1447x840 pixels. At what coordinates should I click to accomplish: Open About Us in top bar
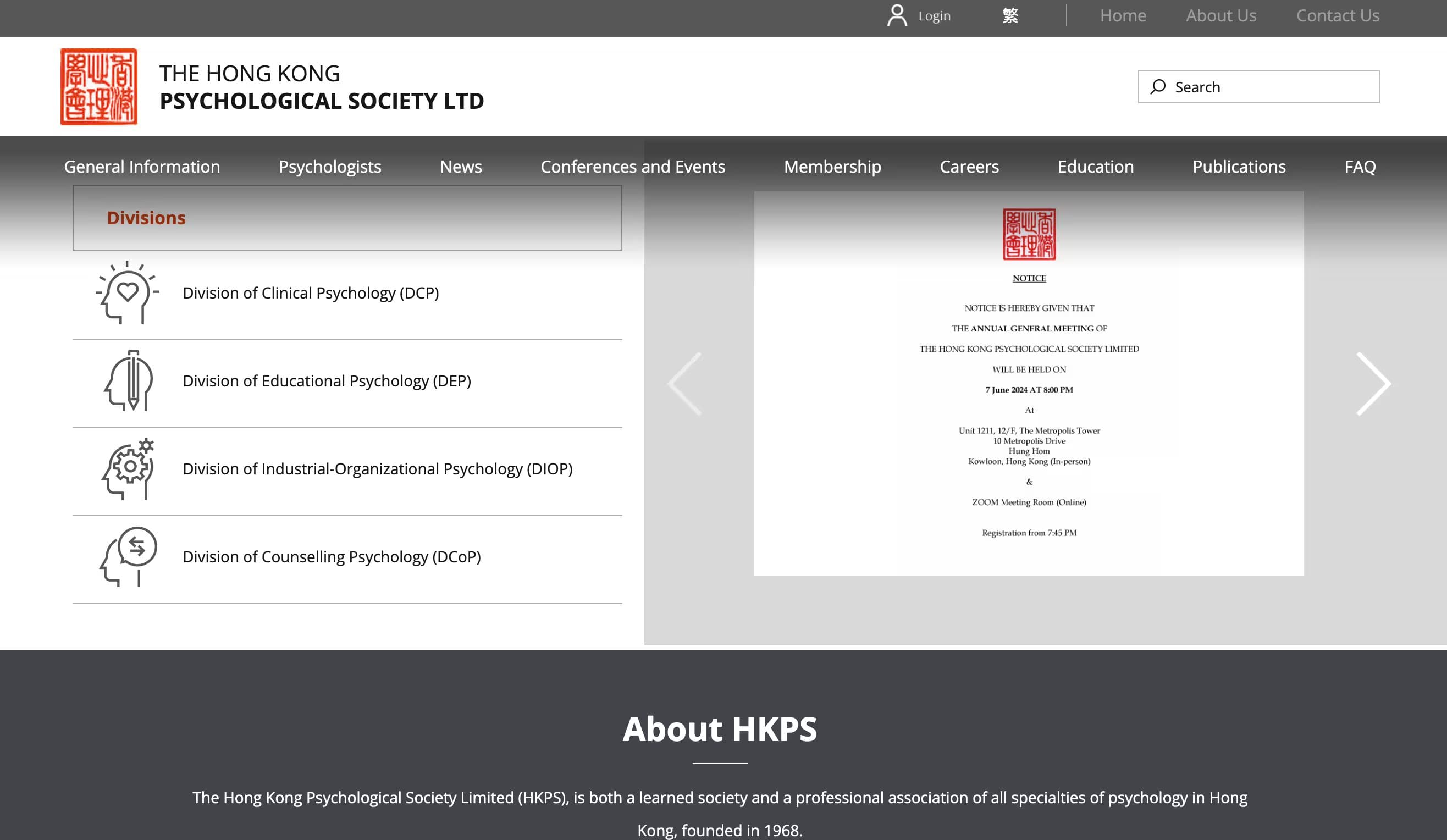tap(1220, 15)
